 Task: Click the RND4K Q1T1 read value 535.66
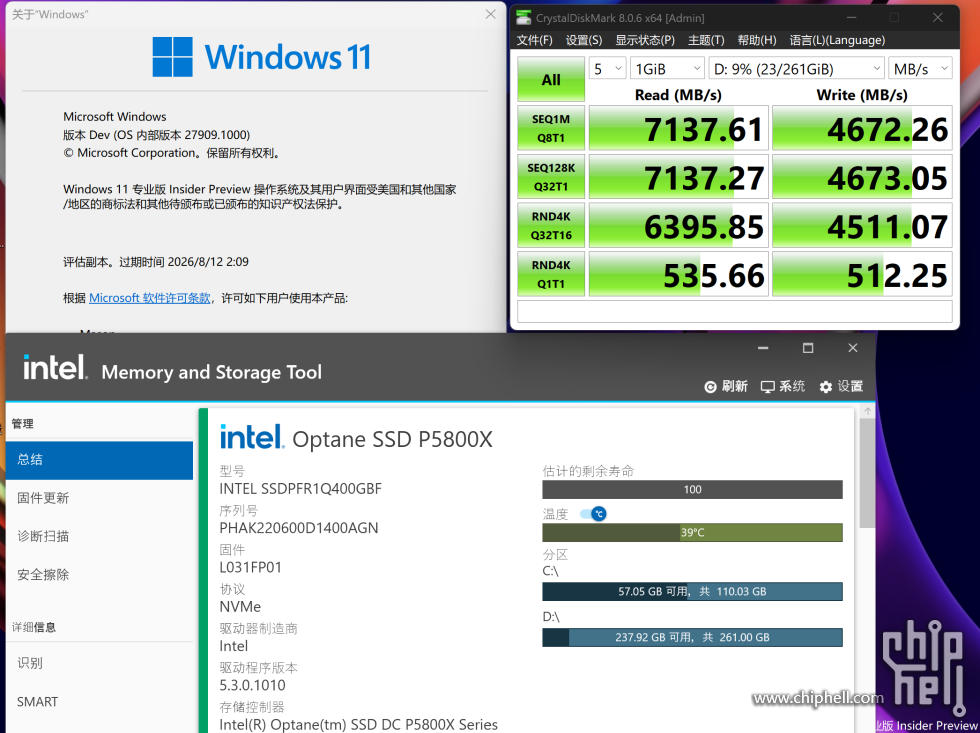click(x=679, y=274)
